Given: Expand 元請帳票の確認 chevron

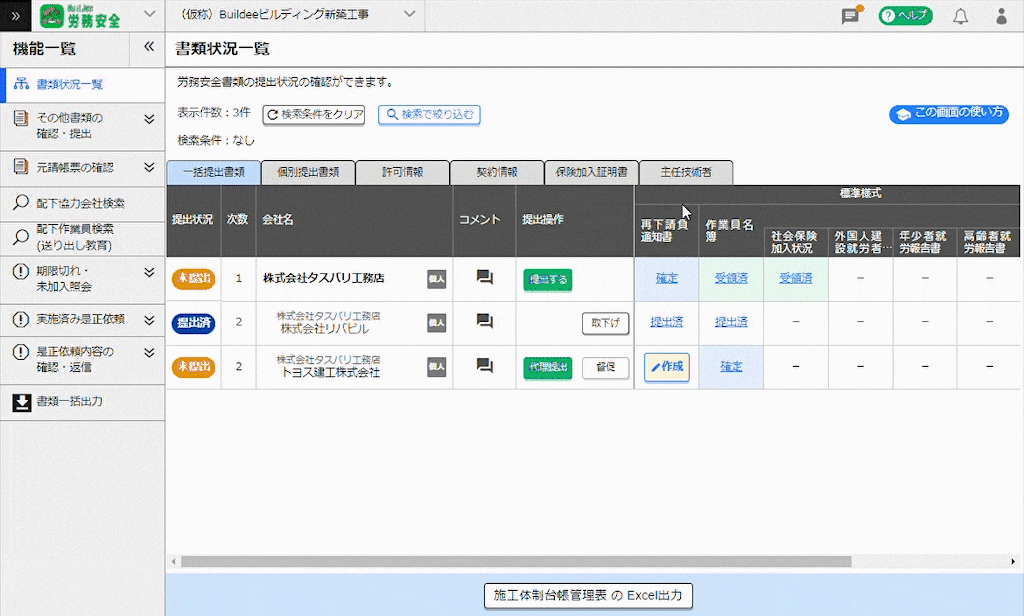Looking at the screenshot, I should click(x=149, y=167).
